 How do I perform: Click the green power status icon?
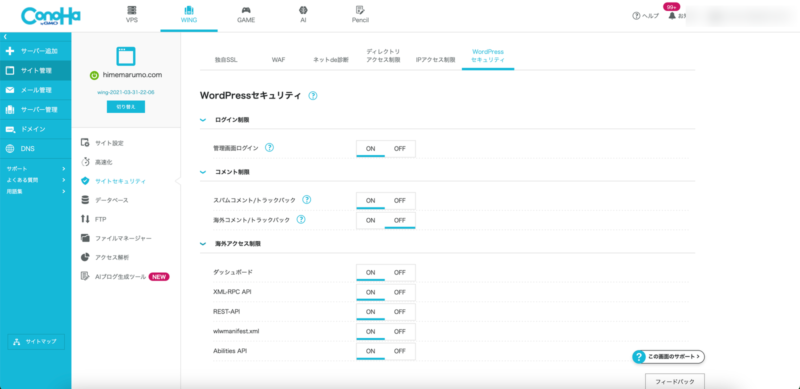[94, 75]
